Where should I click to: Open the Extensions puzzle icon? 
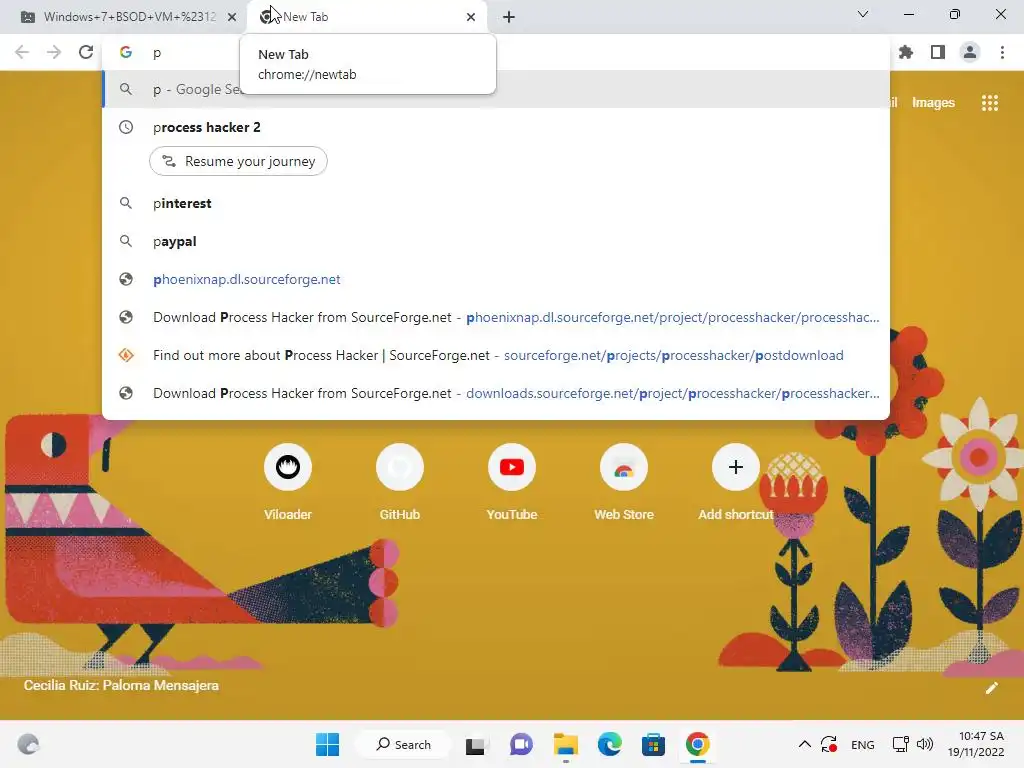906,52
